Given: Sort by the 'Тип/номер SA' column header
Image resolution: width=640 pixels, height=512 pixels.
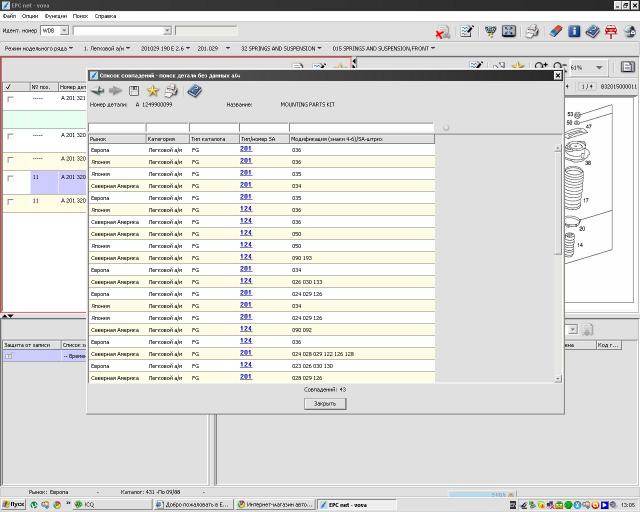Looking at the screenshot, I should (264, 139).
